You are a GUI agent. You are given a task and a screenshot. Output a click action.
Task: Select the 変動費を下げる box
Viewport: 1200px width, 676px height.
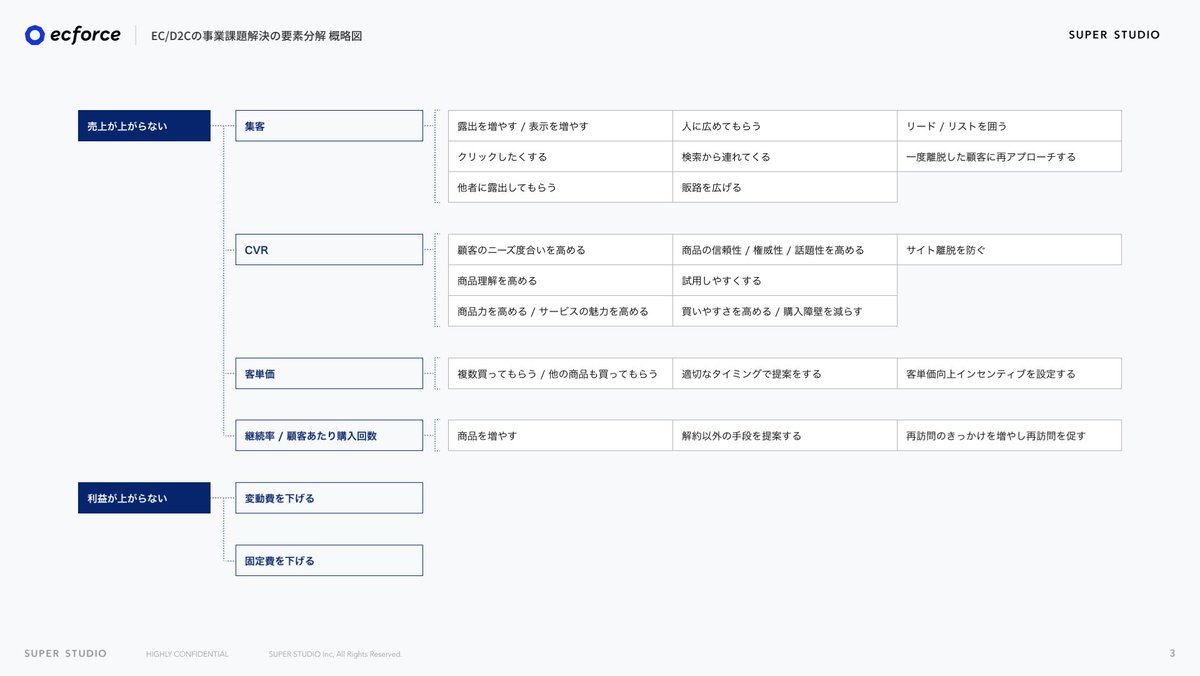(329, 498)
